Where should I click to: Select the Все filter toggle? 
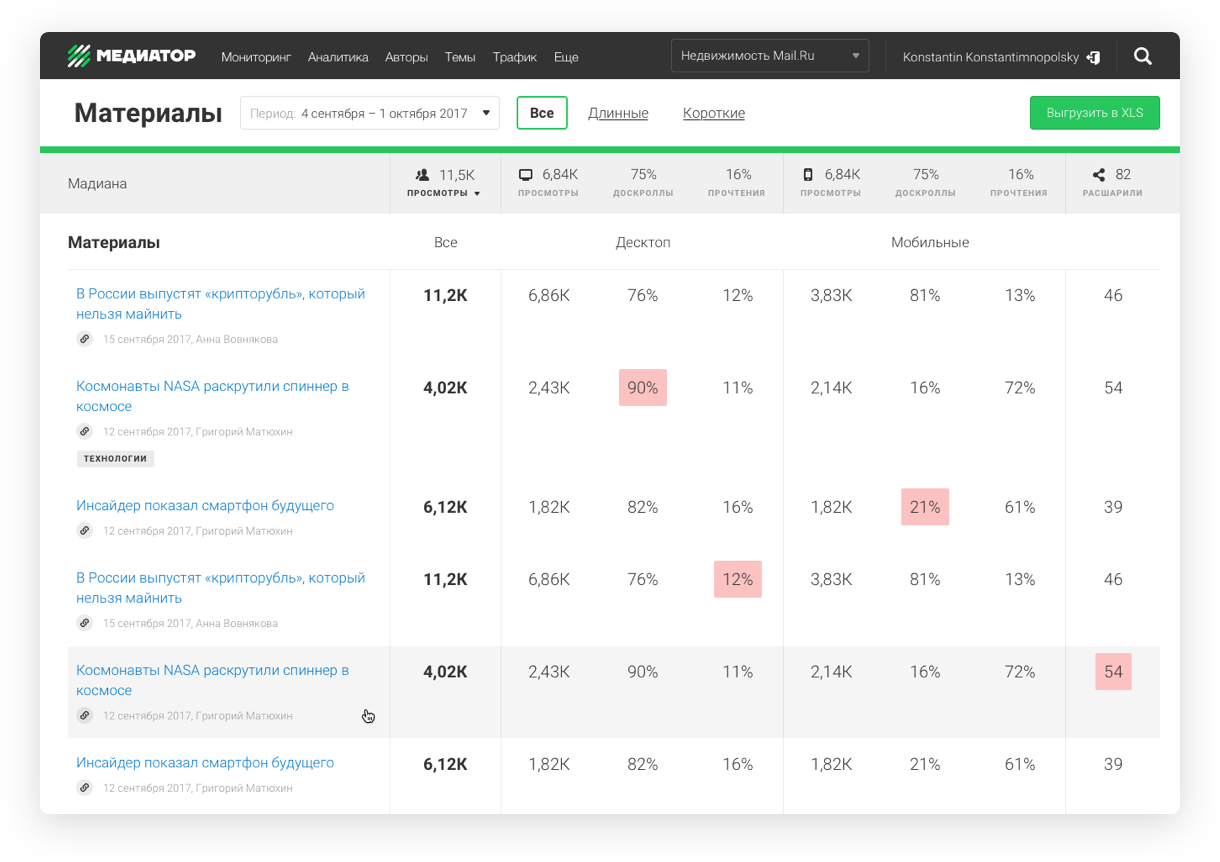(542, 113)
